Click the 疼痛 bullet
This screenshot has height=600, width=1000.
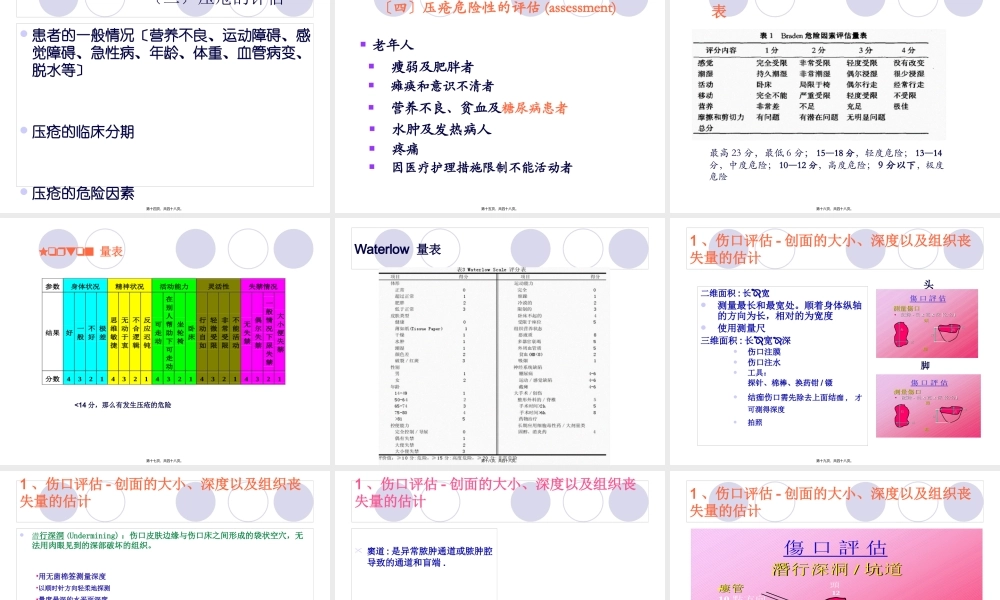pos(405,149)
